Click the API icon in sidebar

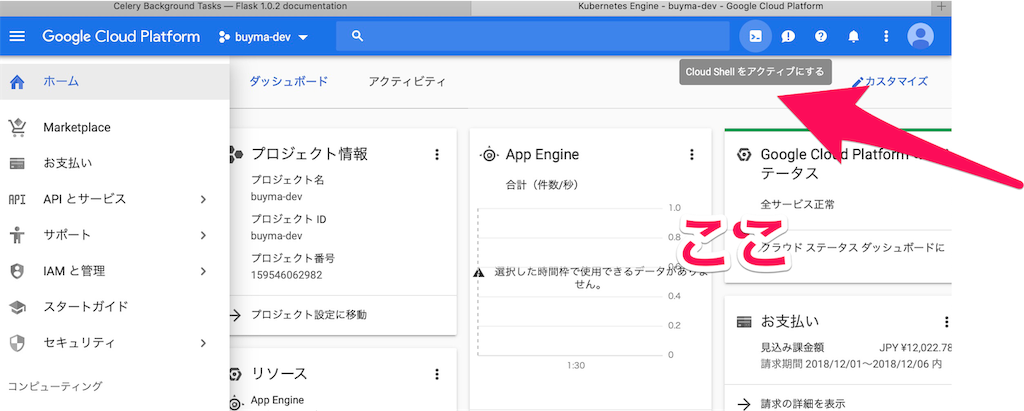pos(17,199)
